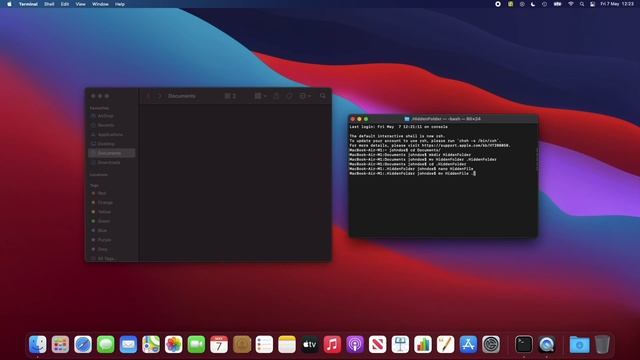The height and width of the screenshot is (360, 640).
Task: Select the Gray tag in the Finder sidebar
Action: point(112,249)
